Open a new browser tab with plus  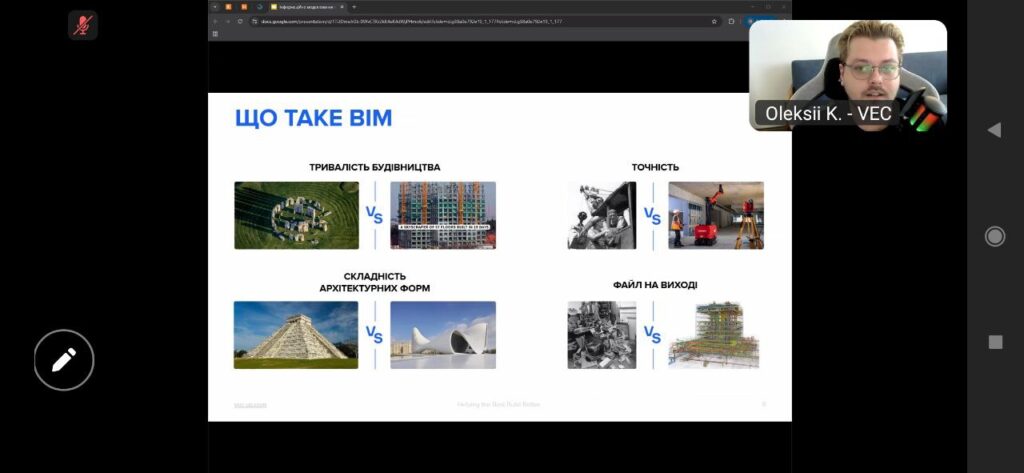pyautogui.click(x=354, y=6)
